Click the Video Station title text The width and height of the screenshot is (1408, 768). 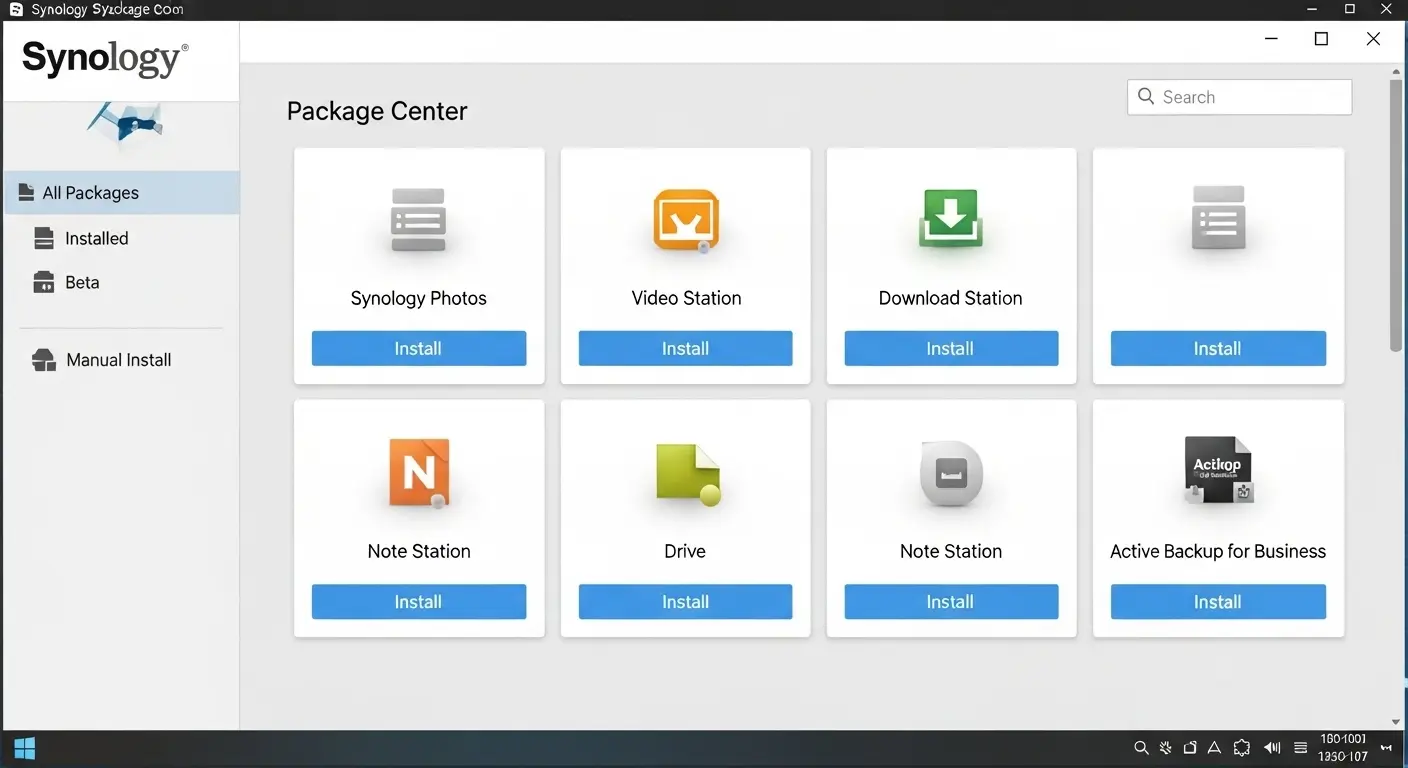point(686,298)
